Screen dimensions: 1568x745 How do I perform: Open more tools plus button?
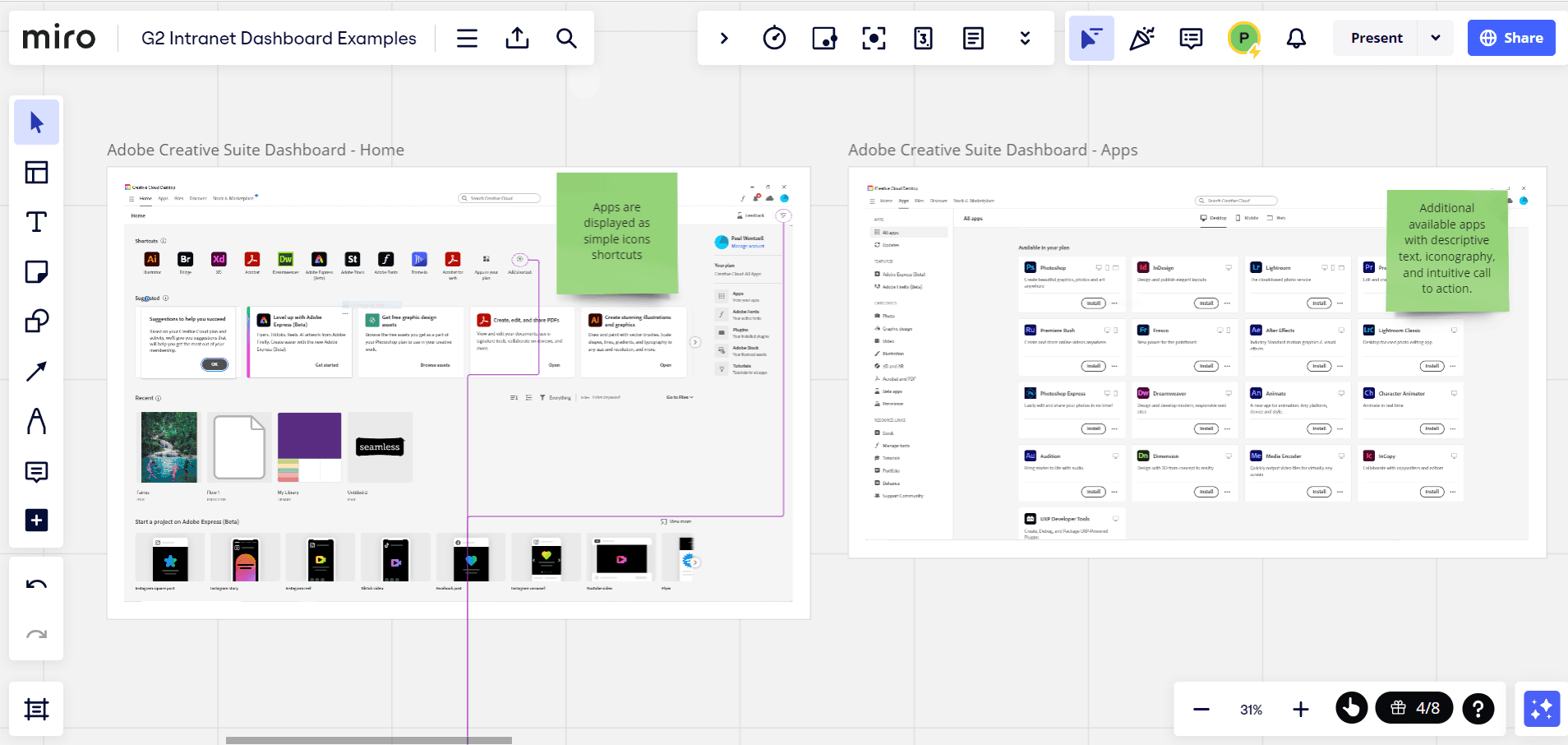tap(36, 521)
